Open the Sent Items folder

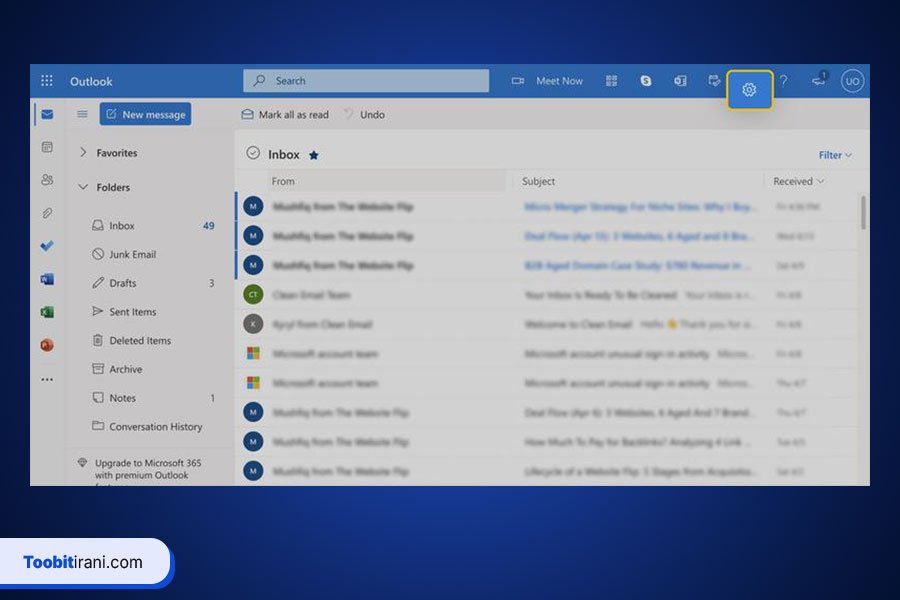pos(132,312)
